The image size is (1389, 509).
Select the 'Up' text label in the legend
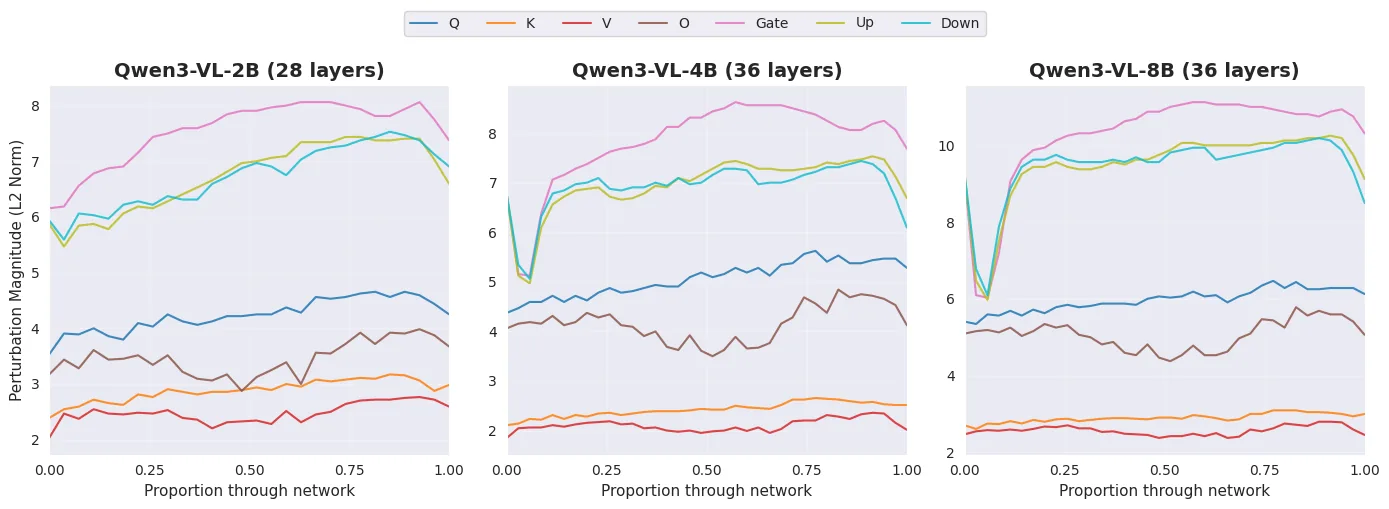[864, 24]
